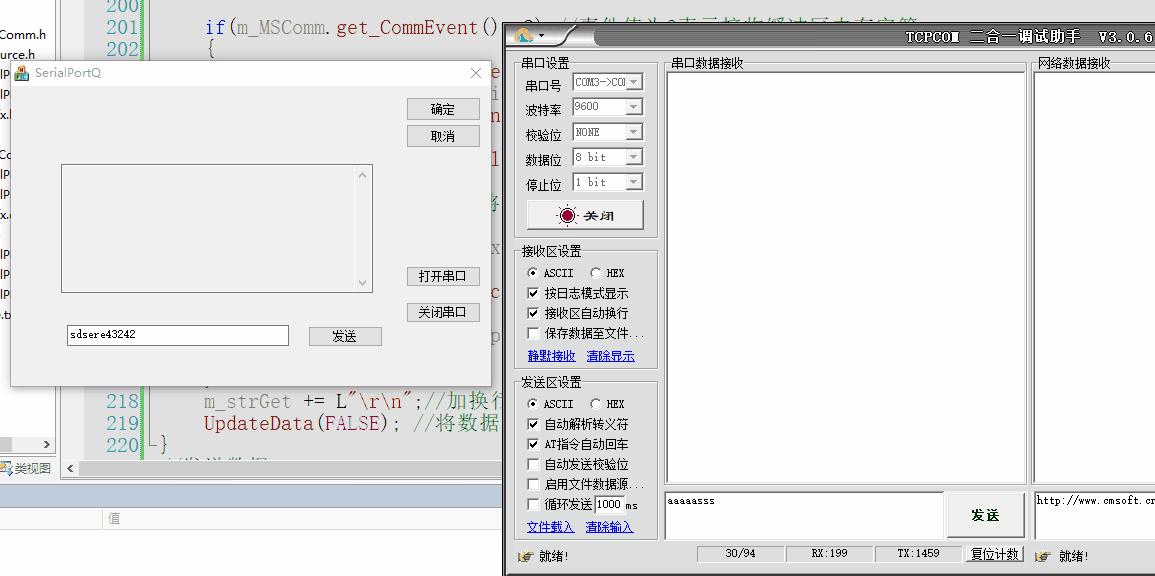Click the serial status bar hand icon
The width and height of the screenshot is (1155, 576).
point(525,556)
